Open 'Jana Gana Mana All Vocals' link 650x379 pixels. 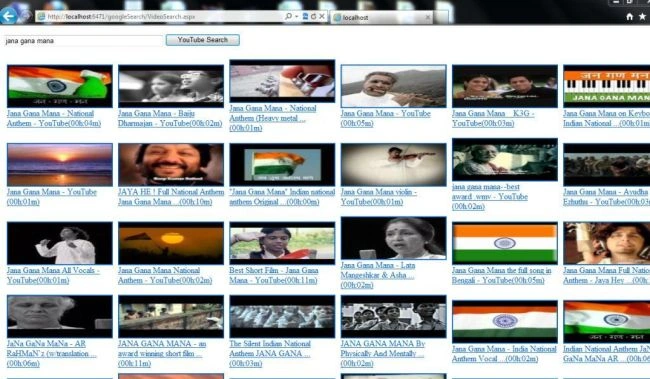53,275
